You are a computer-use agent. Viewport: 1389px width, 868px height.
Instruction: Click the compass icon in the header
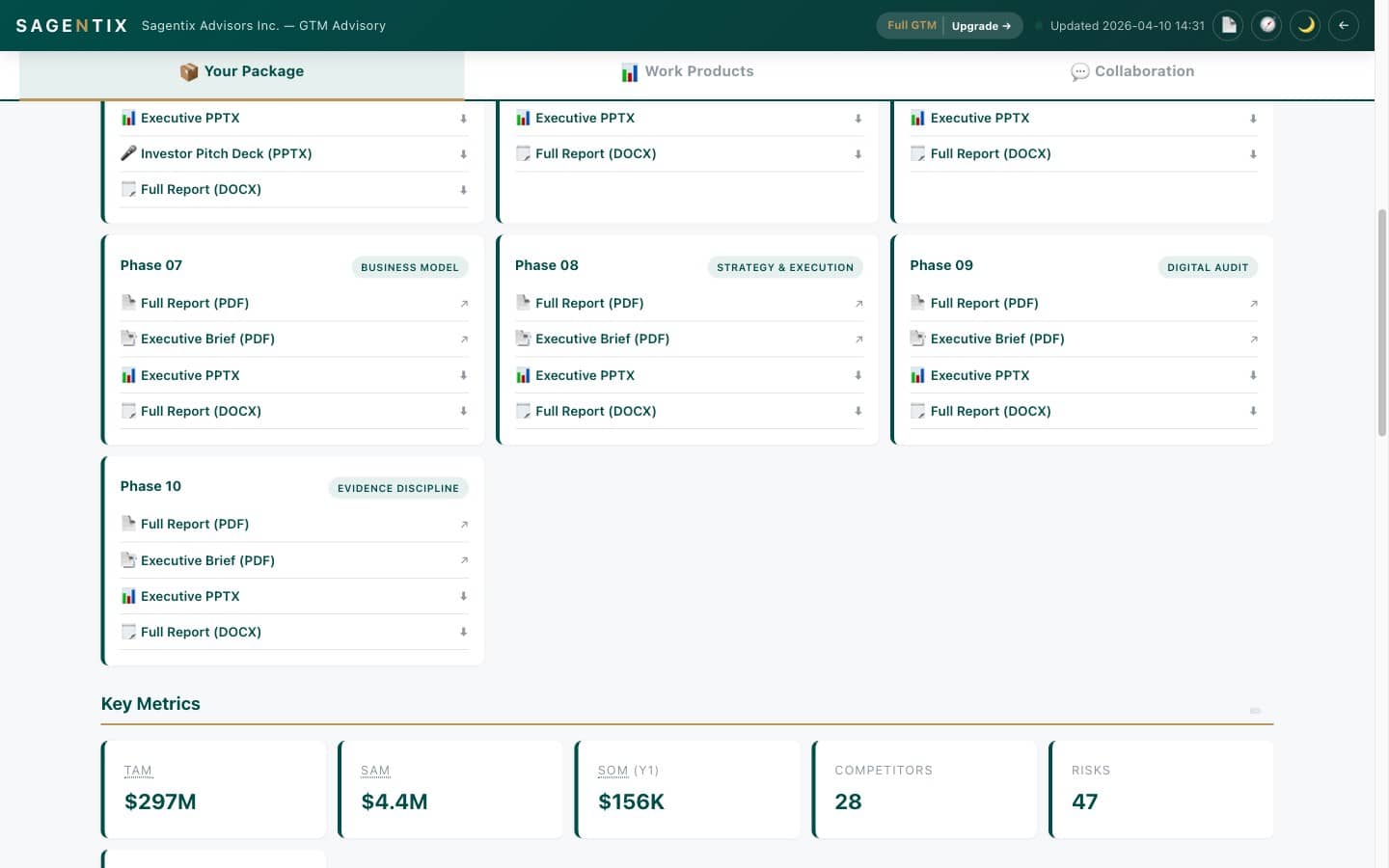point(1267,25)
